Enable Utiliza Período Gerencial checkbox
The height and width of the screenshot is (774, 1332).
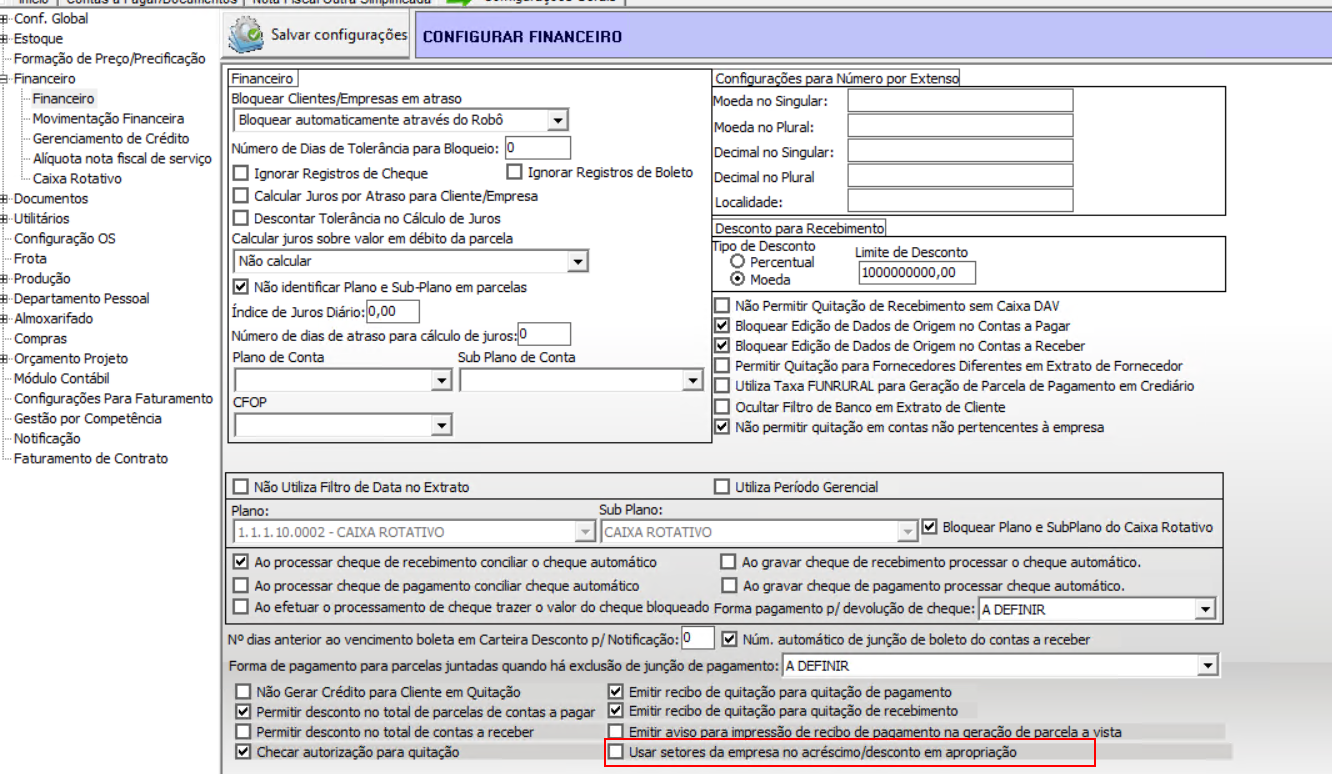click(721, 488)
